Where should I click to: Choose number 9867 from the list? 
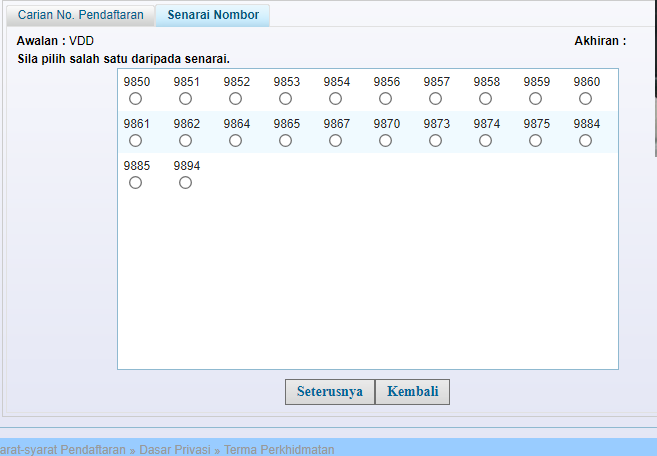[335, 141]
